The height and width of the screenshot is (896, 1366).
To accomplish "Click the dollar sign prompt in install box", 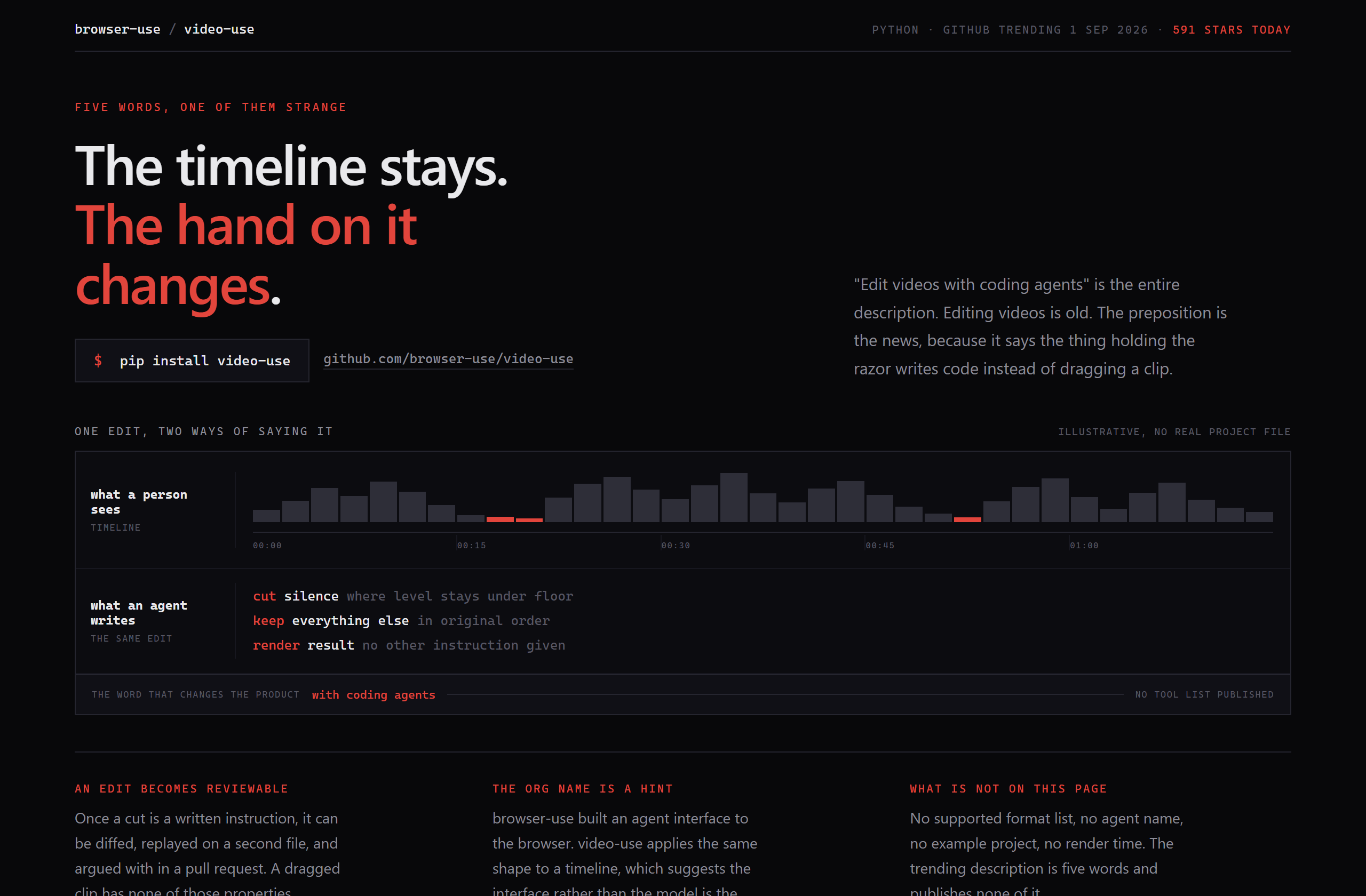I will point(98,360).
